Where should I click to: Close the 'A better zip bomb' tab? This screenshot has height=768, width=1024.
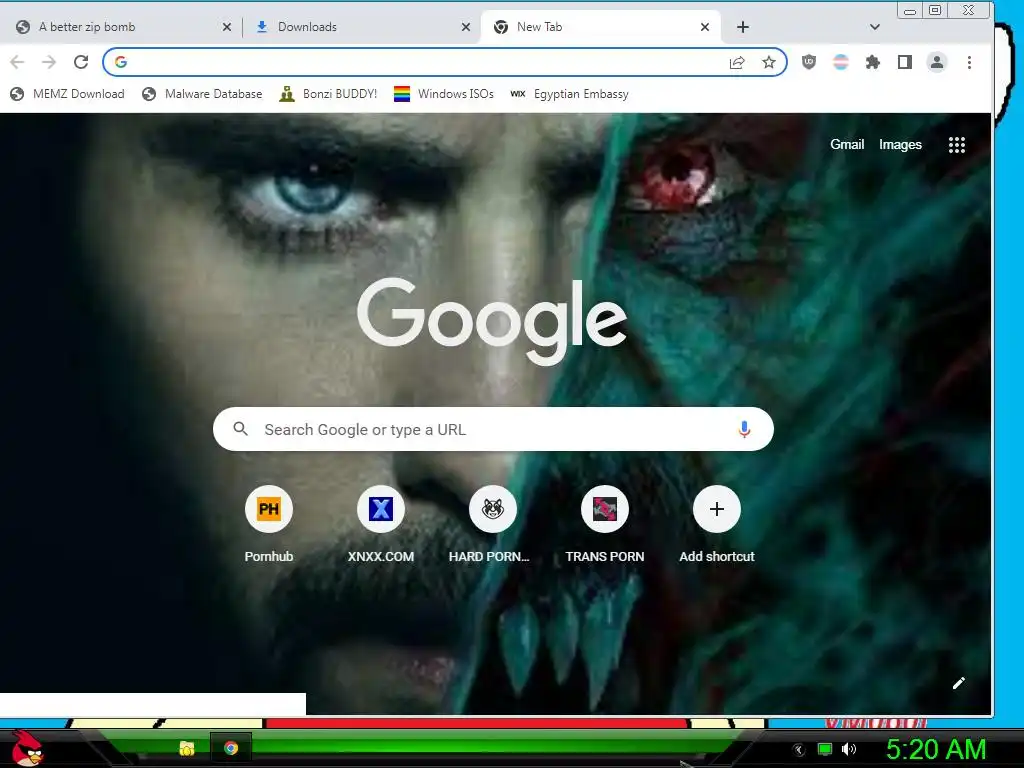click(x=227, y=27)
